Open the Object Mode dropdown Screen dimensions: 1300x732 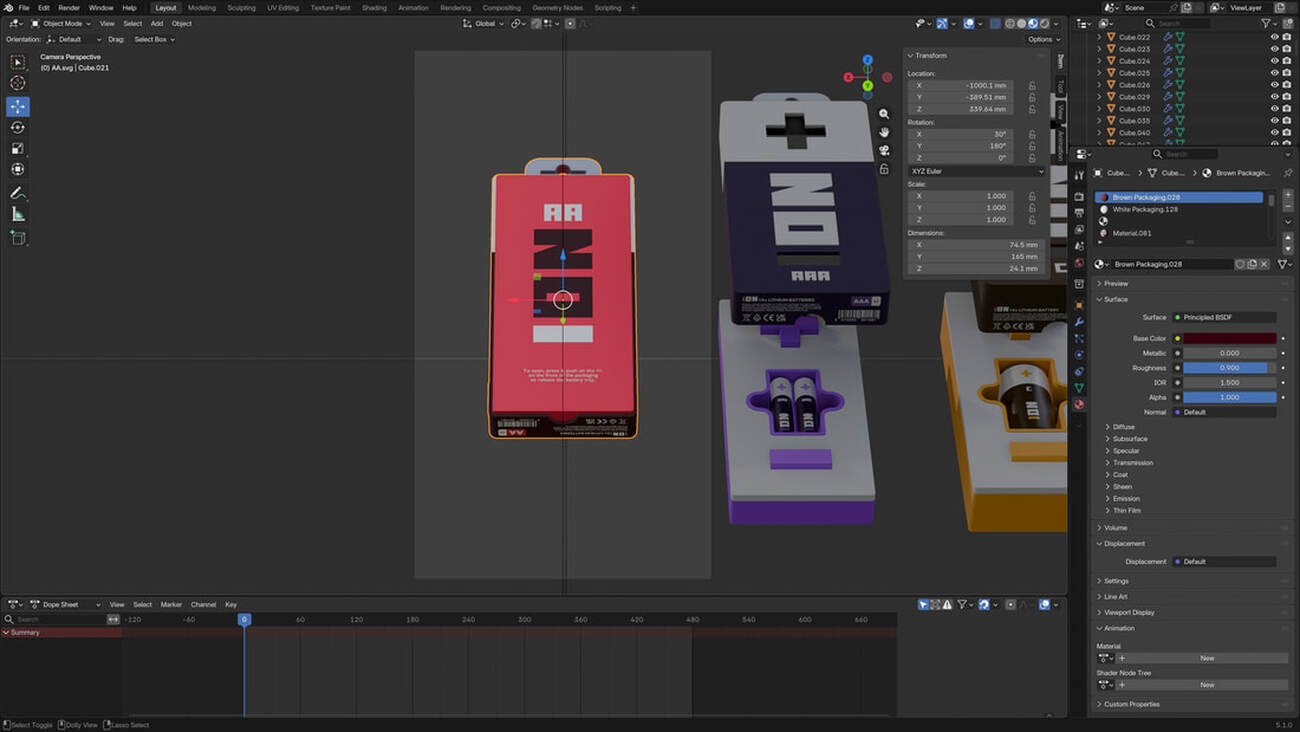[x=62, y=23]
